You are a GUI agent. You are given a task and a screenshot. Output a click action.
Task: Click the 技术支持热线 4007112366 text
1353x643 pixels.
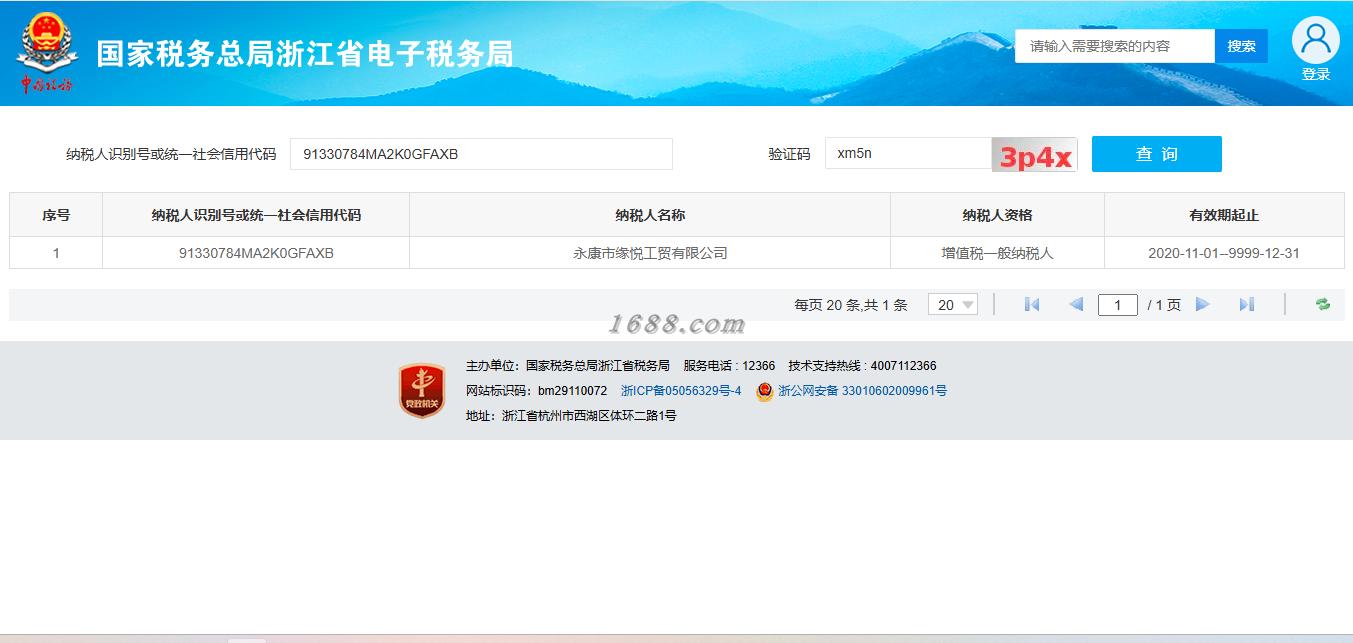pos(862,366)
